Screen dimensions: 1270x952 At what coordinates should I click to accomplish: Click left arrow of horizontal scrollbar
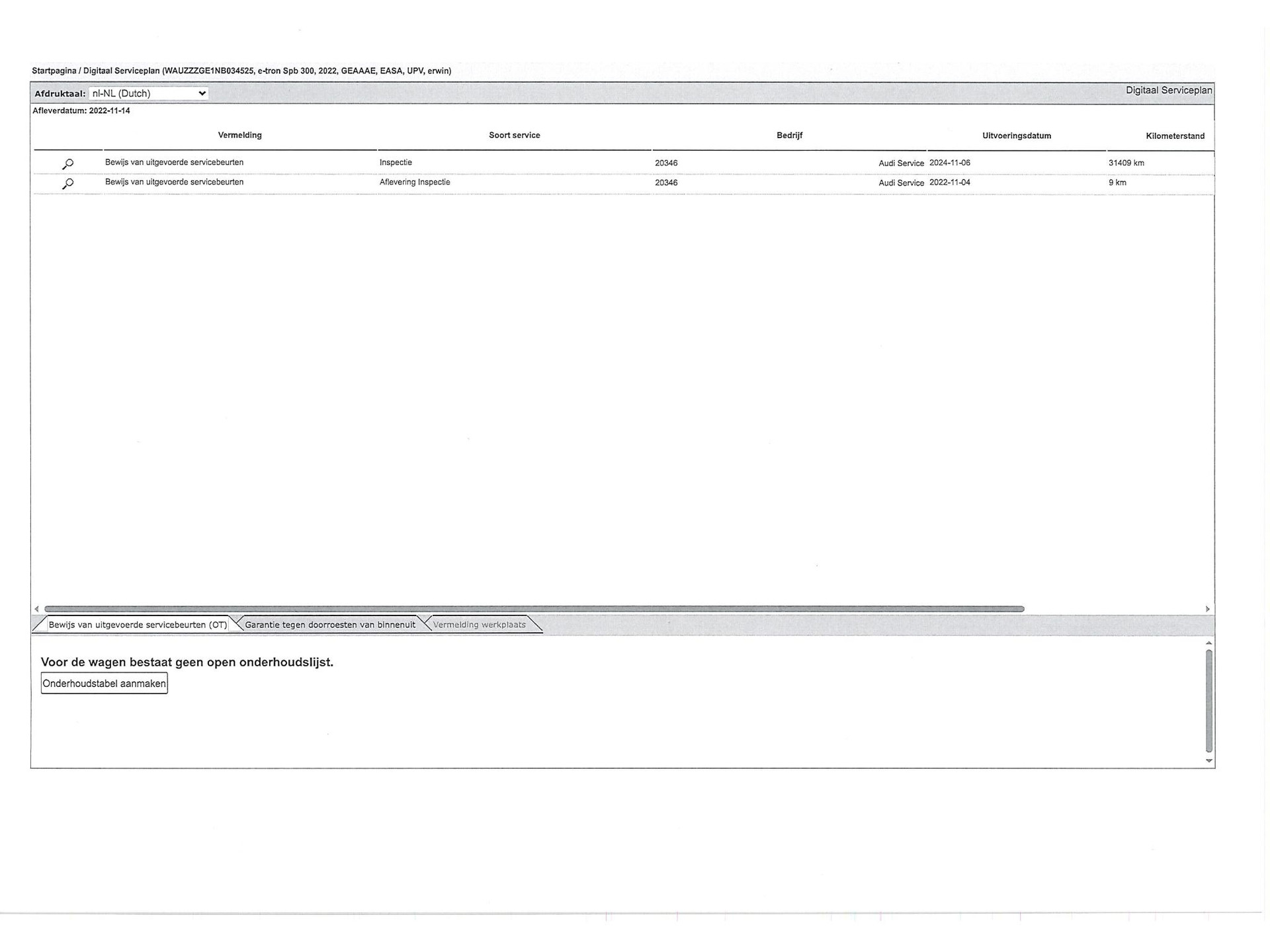click(x=37, y=609)
